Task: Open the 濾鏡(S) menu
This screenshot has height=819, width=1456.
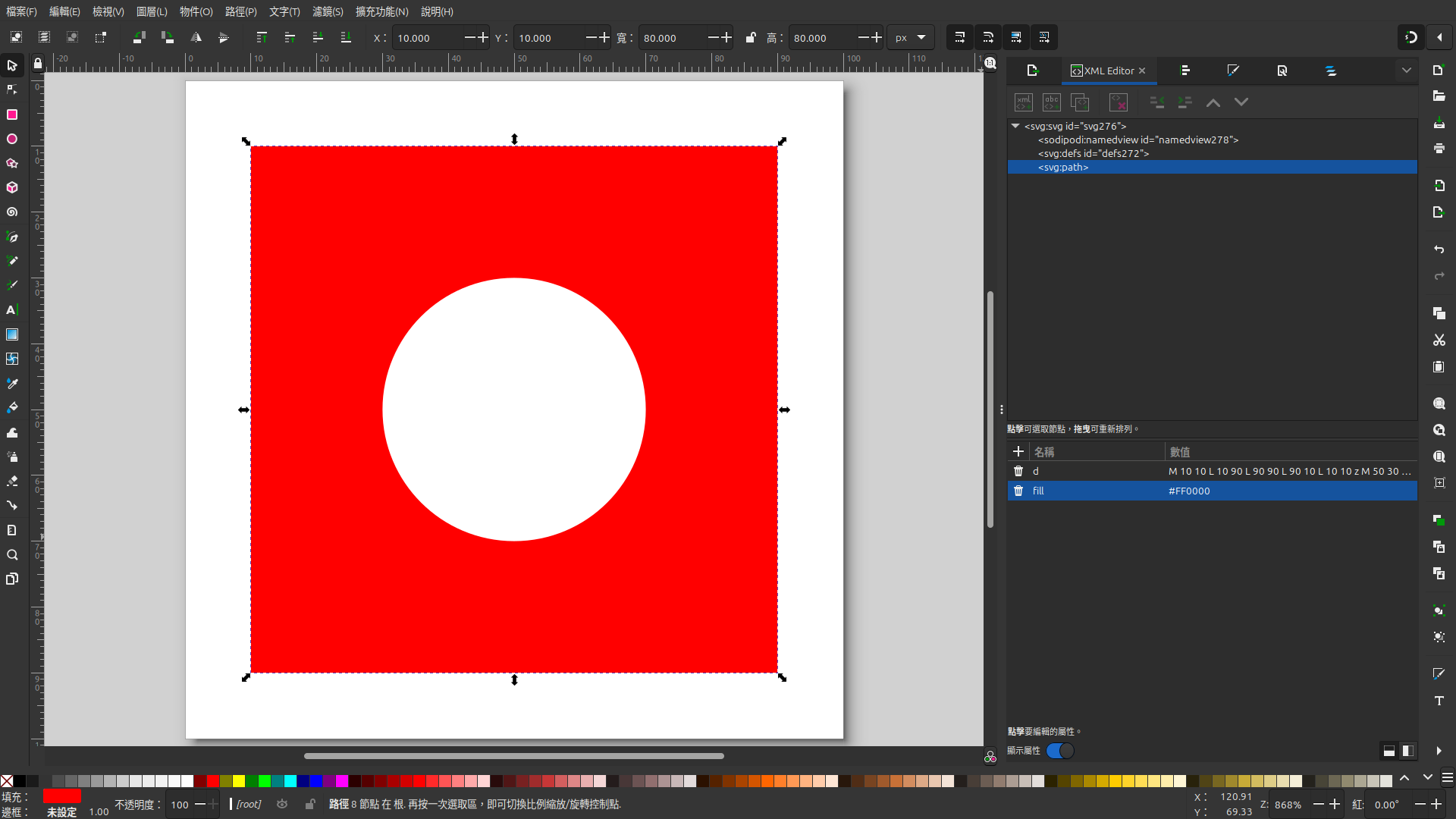Action: 328,11
